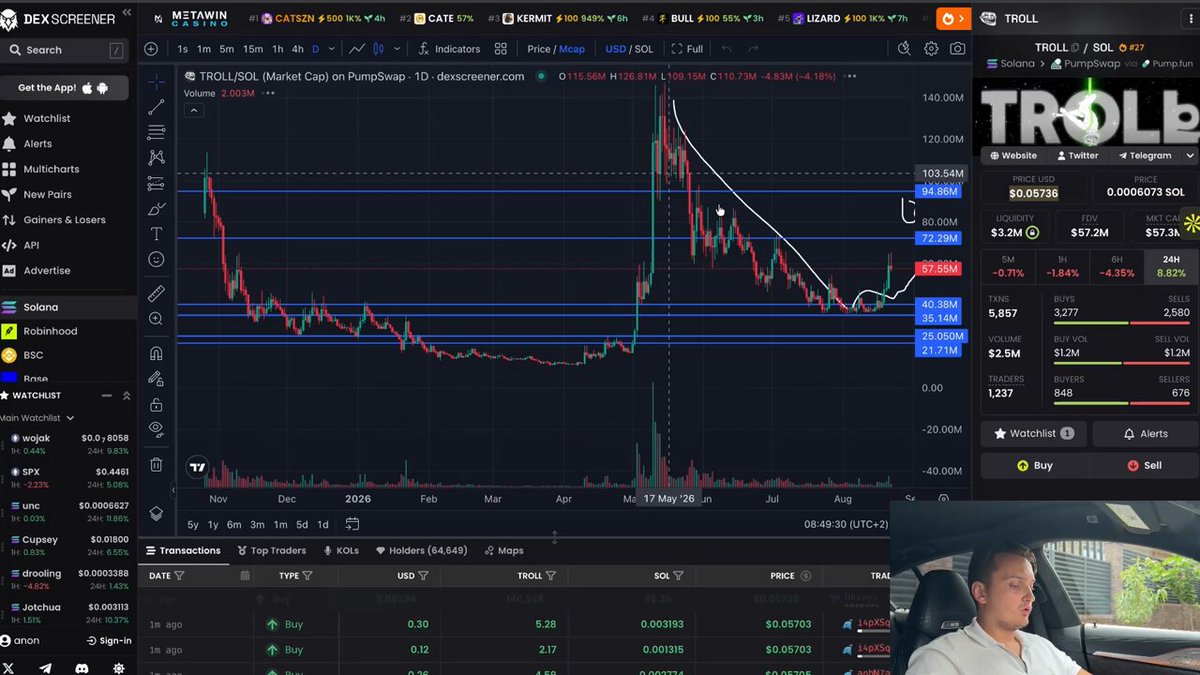Add TROLL to Watchlist
1200x675 pixels.
pyautogui.click(x=1034, y=434)
